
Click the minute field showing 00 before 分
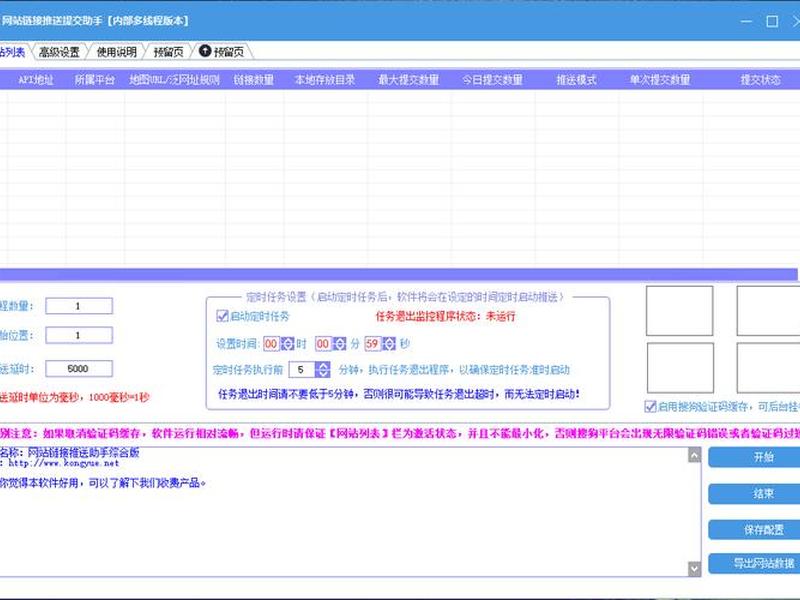pyautogui.click(x=323, y=344)
